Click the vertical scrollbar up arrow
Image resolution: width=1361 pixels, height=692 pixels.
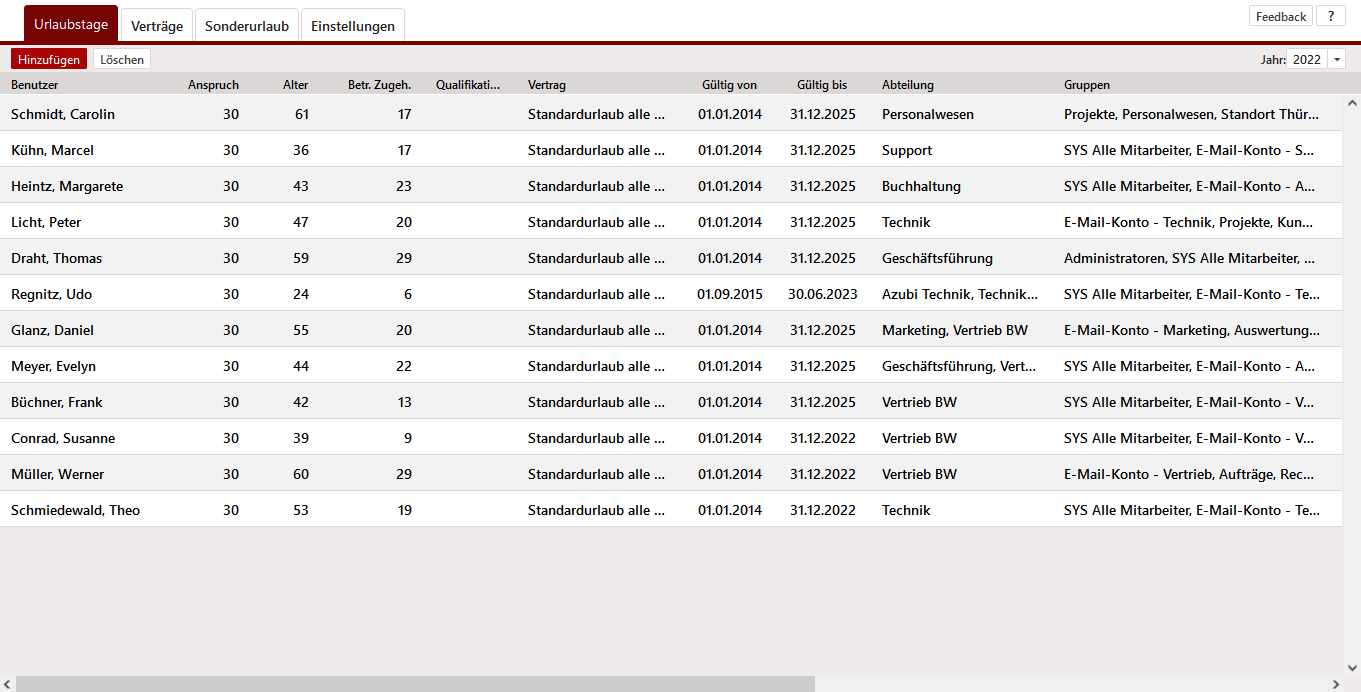pos(1351,103)
